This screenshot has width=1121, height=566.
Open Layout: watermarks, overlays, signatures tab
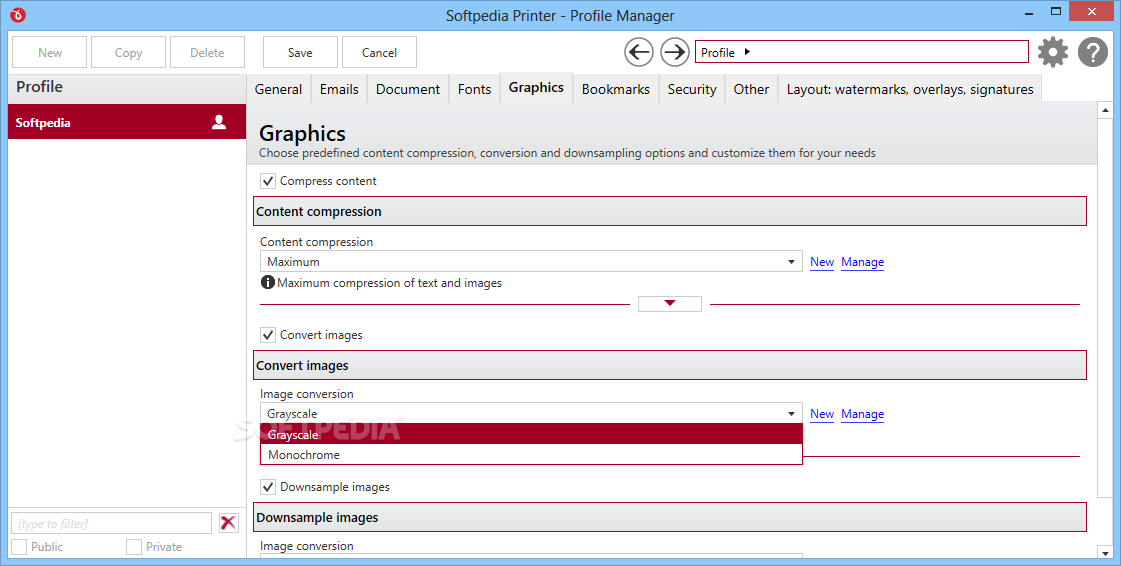click(909, 89)
